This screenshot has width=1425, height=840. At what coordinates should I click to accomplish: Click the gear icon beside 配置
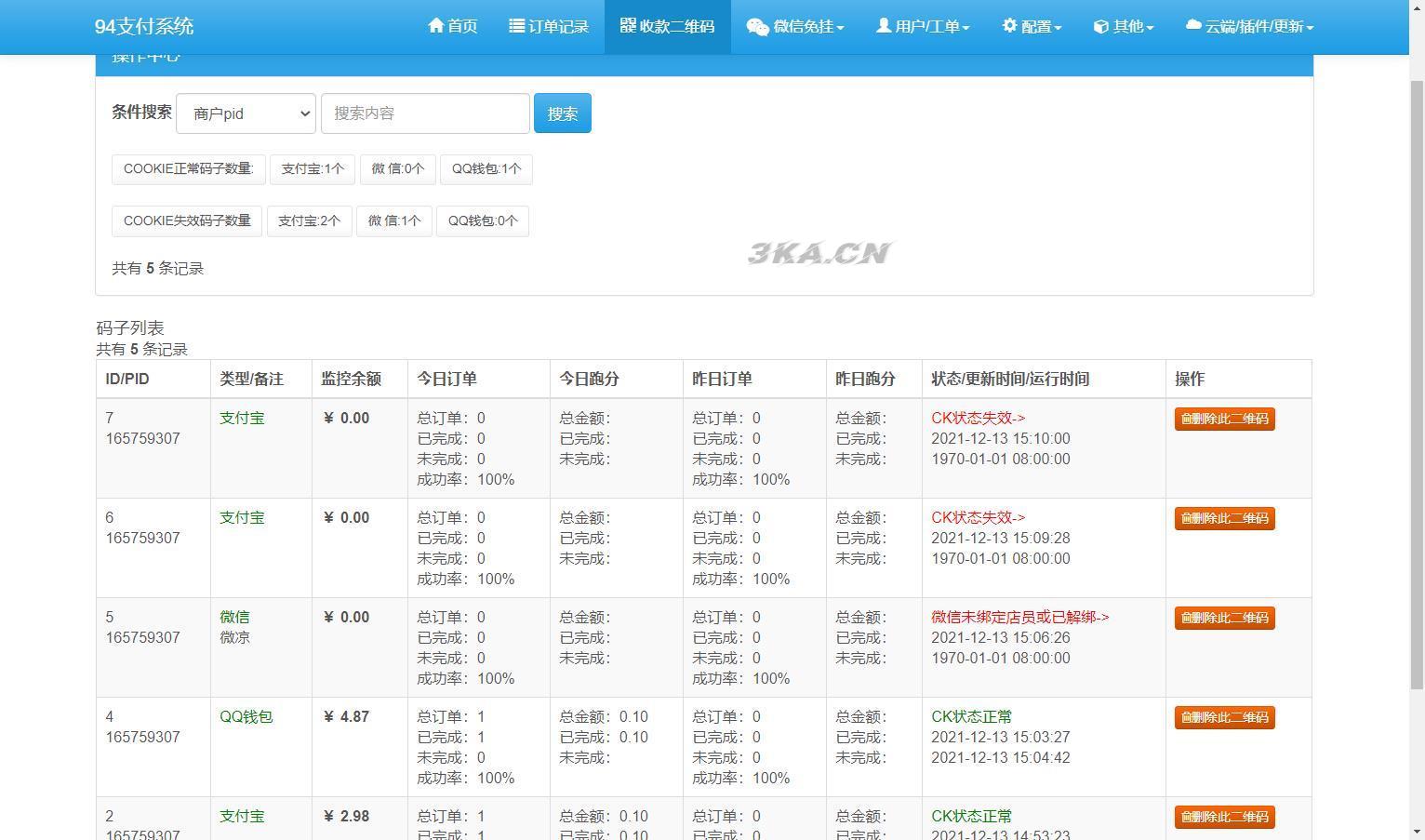coord(1009,25)
